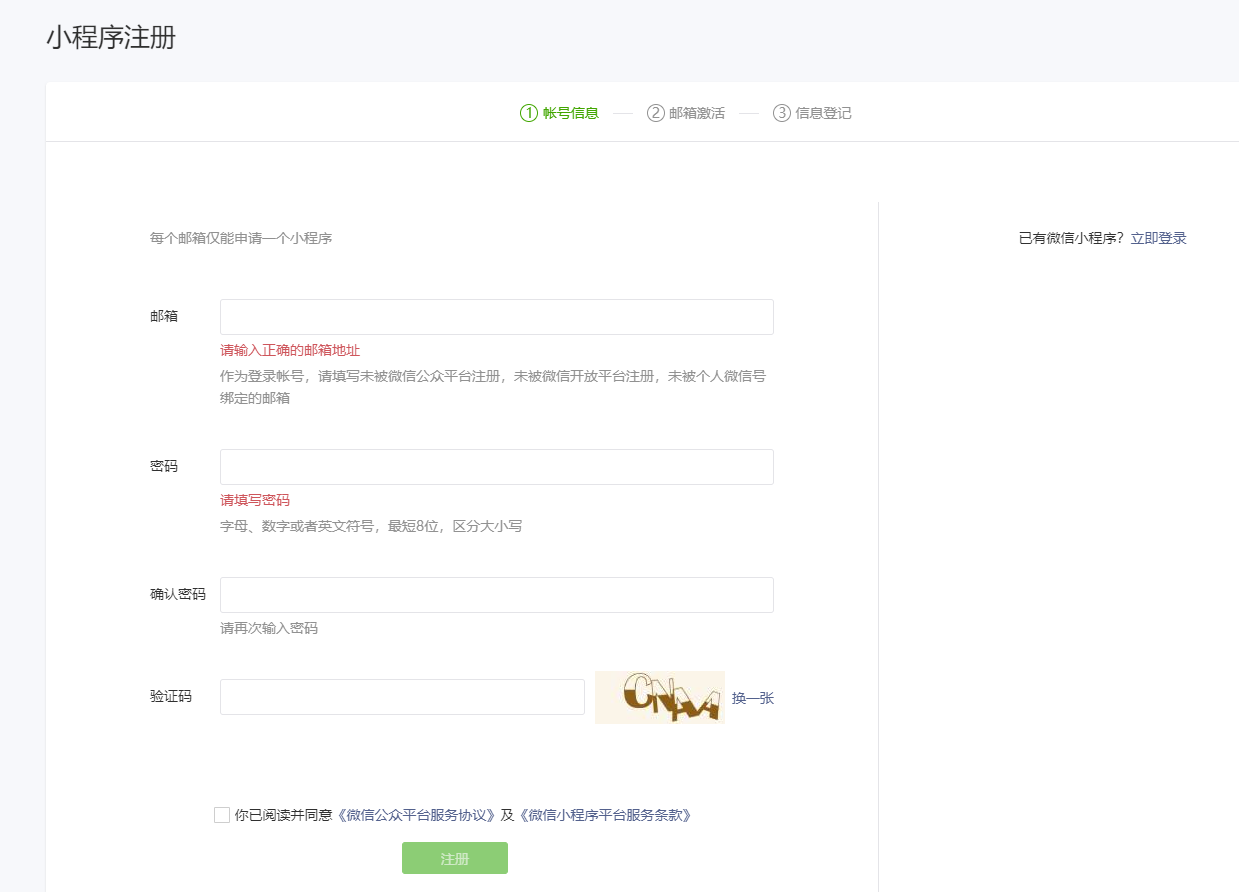The height and width of the screenshot is (892, 1239).
Task: Refresh captcha via 换一张 link
Action: (x=753, y=698)
